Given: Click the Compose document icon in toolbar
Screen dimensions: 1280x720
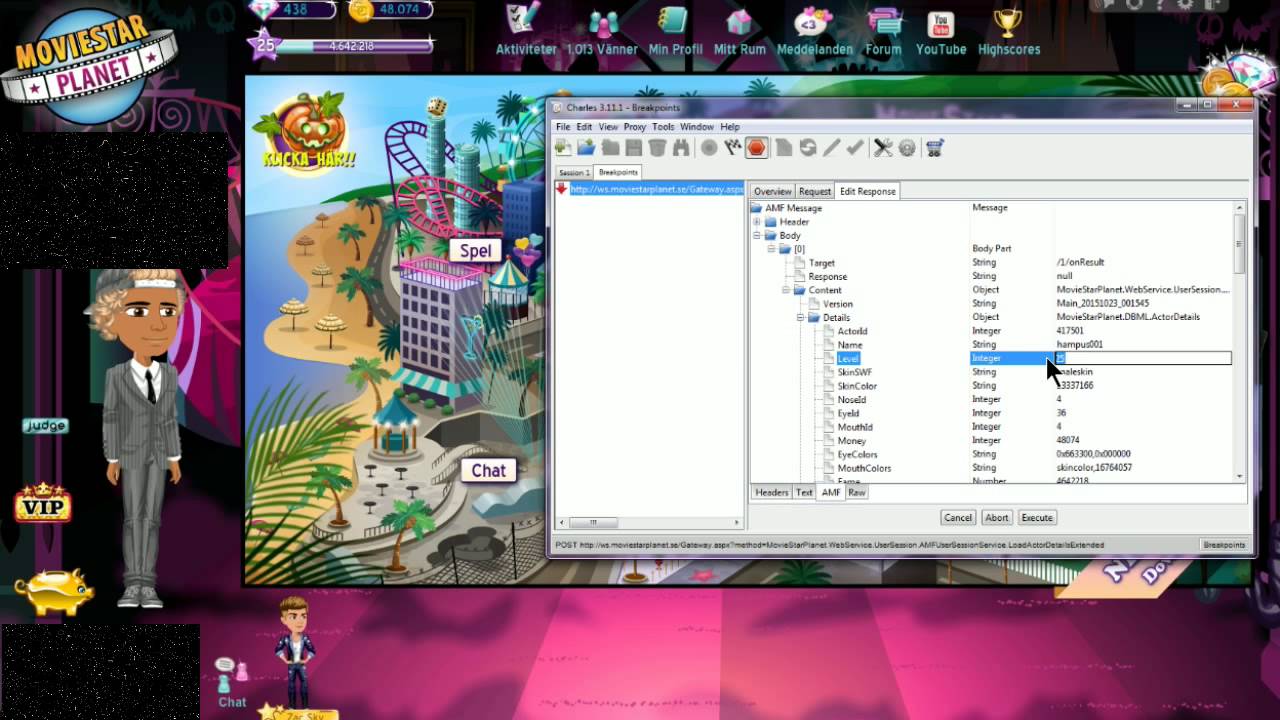Looking at the screenshot, I should click(784, 148).
